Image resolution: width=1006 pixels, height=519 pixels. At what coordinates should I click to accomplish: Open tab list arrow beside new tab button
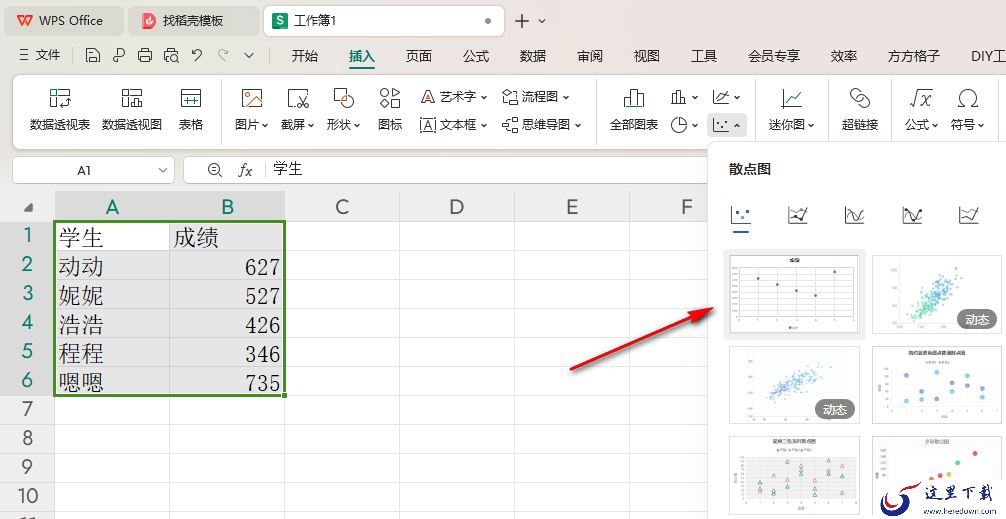pyautogui.click(x=542, y=21)
